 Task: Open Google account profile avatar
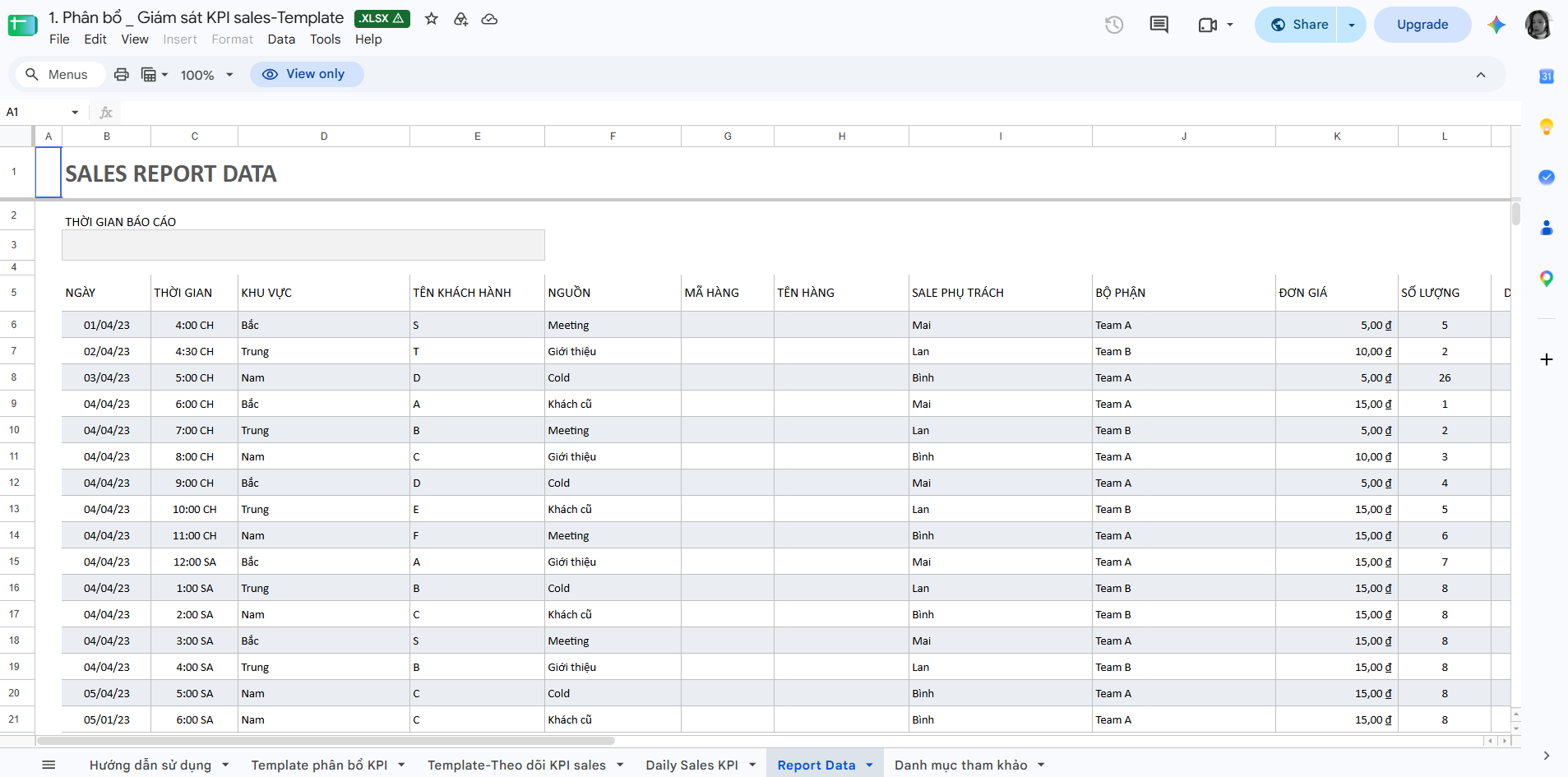pyautogui.click(x=1538, y=25)
